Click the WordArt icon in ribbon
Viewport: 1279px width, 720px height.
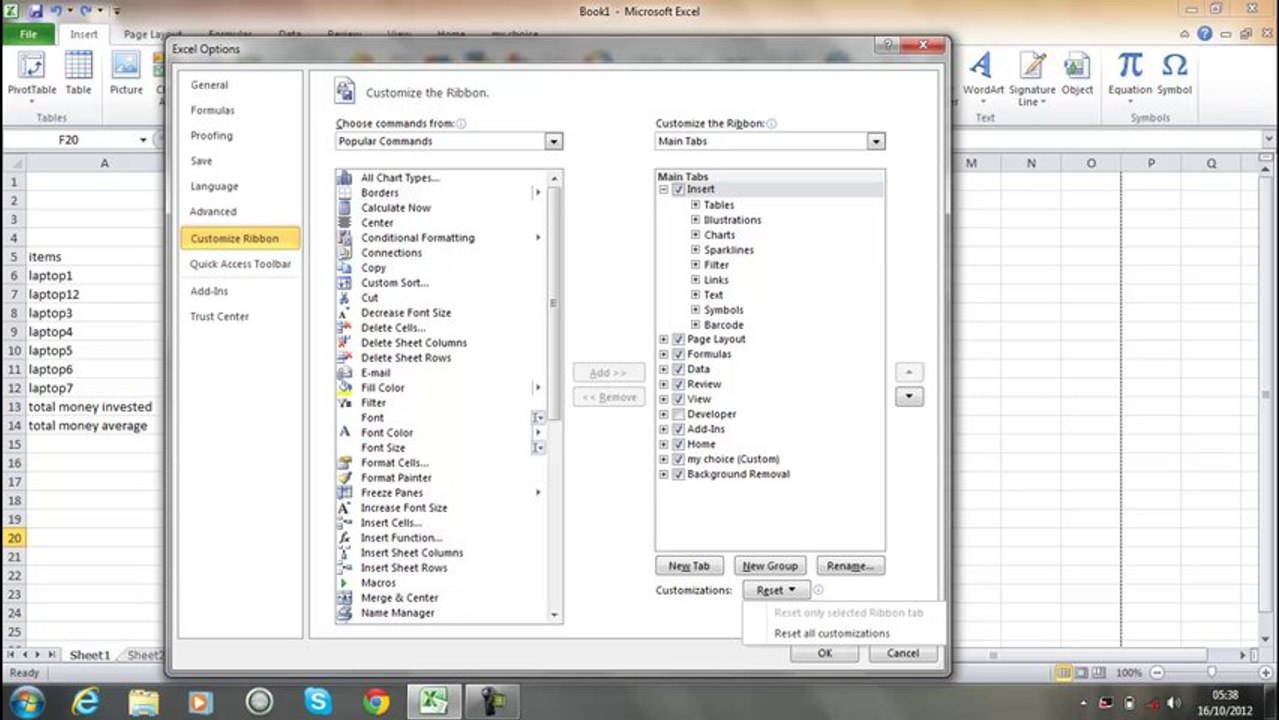coord(982,66)
